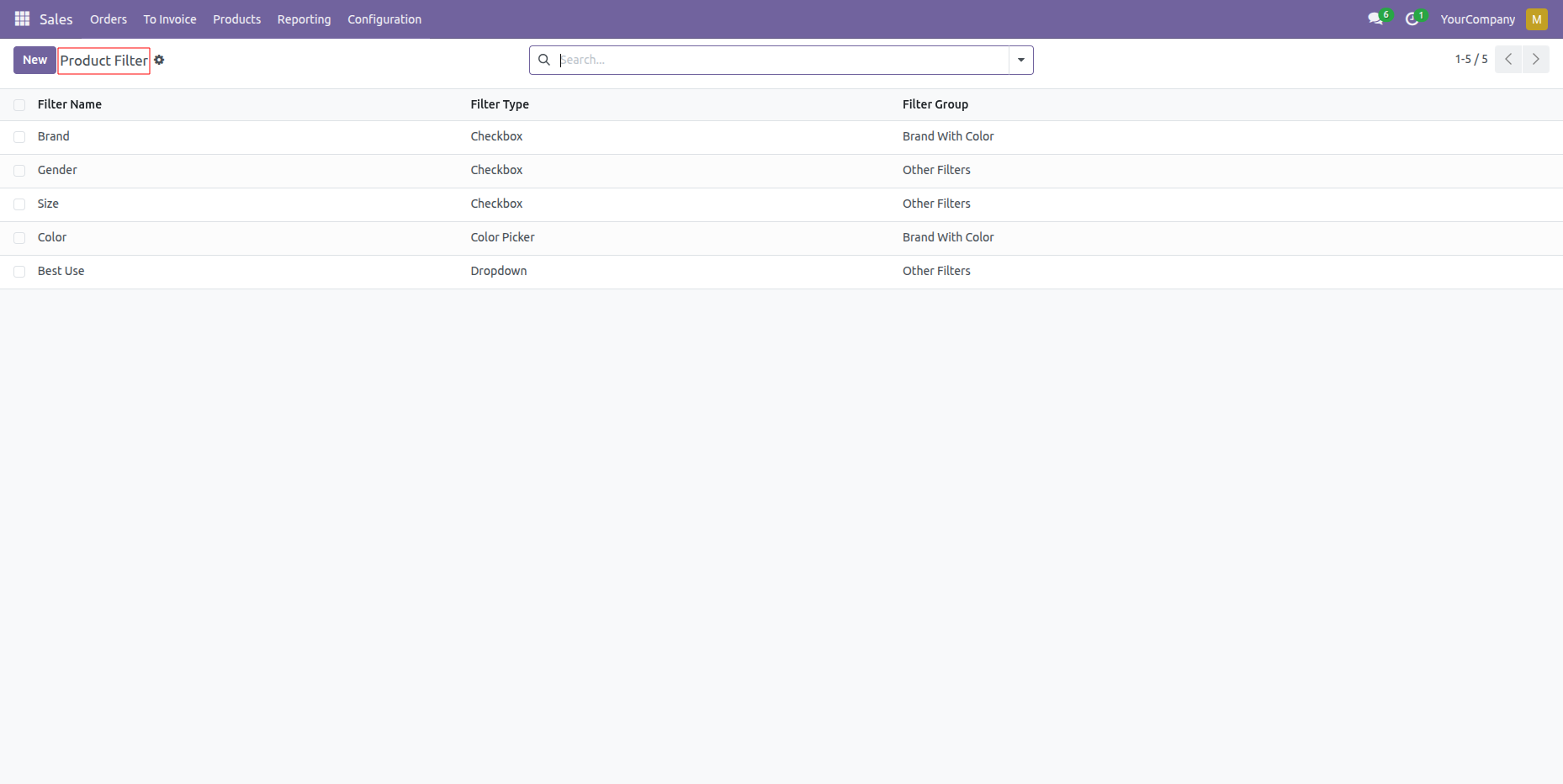Click Dropdown filter type cell

click(499, 271)
